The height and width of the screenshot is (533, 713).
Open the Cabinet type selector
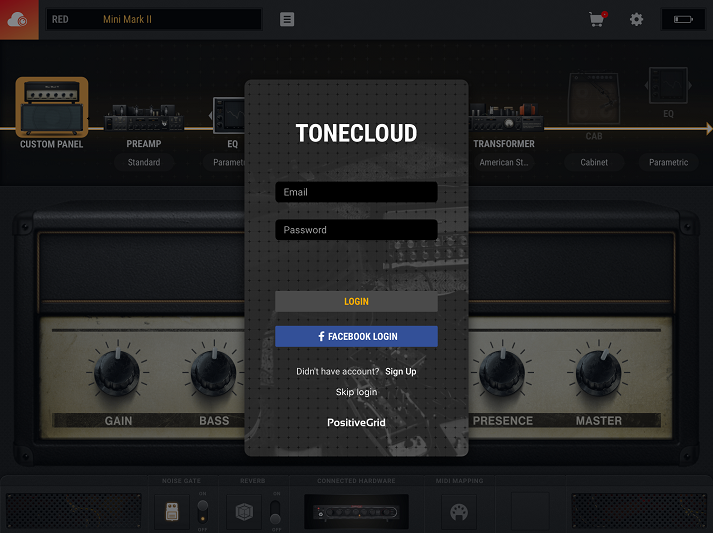[x=594, y=162]
